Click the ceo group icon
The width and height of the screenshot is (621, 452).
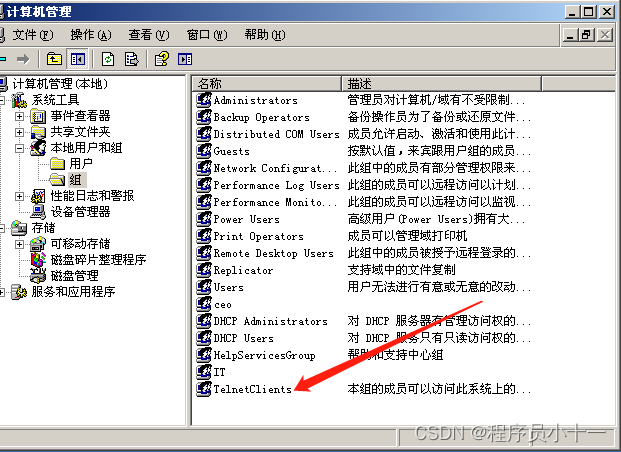tap(204, 304)
